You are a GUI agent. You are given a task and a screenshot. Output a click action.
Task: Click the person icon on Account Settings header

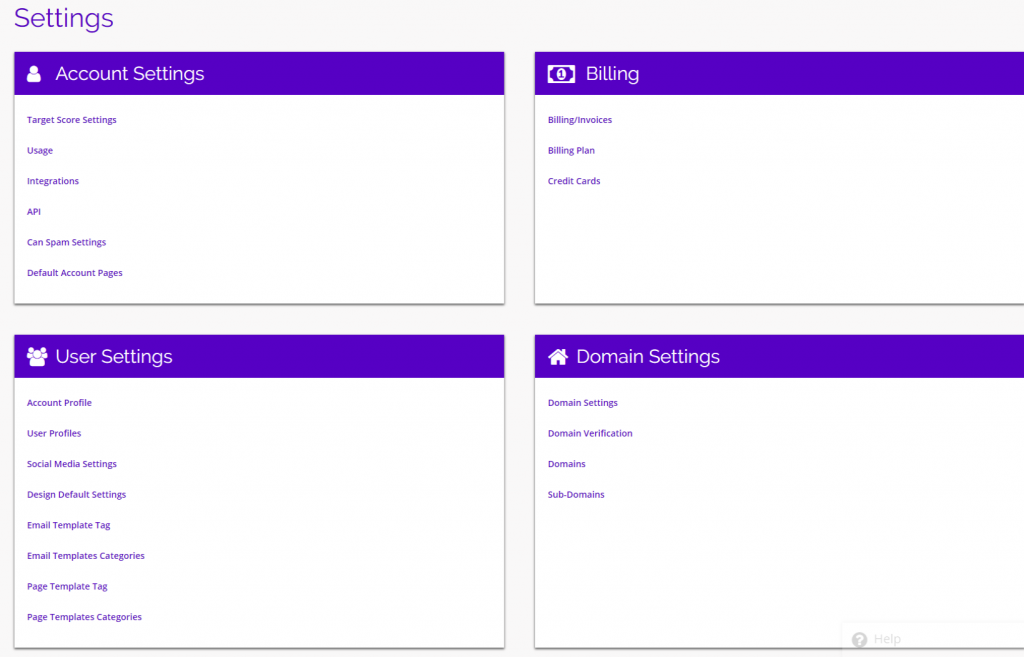(35, 73)
